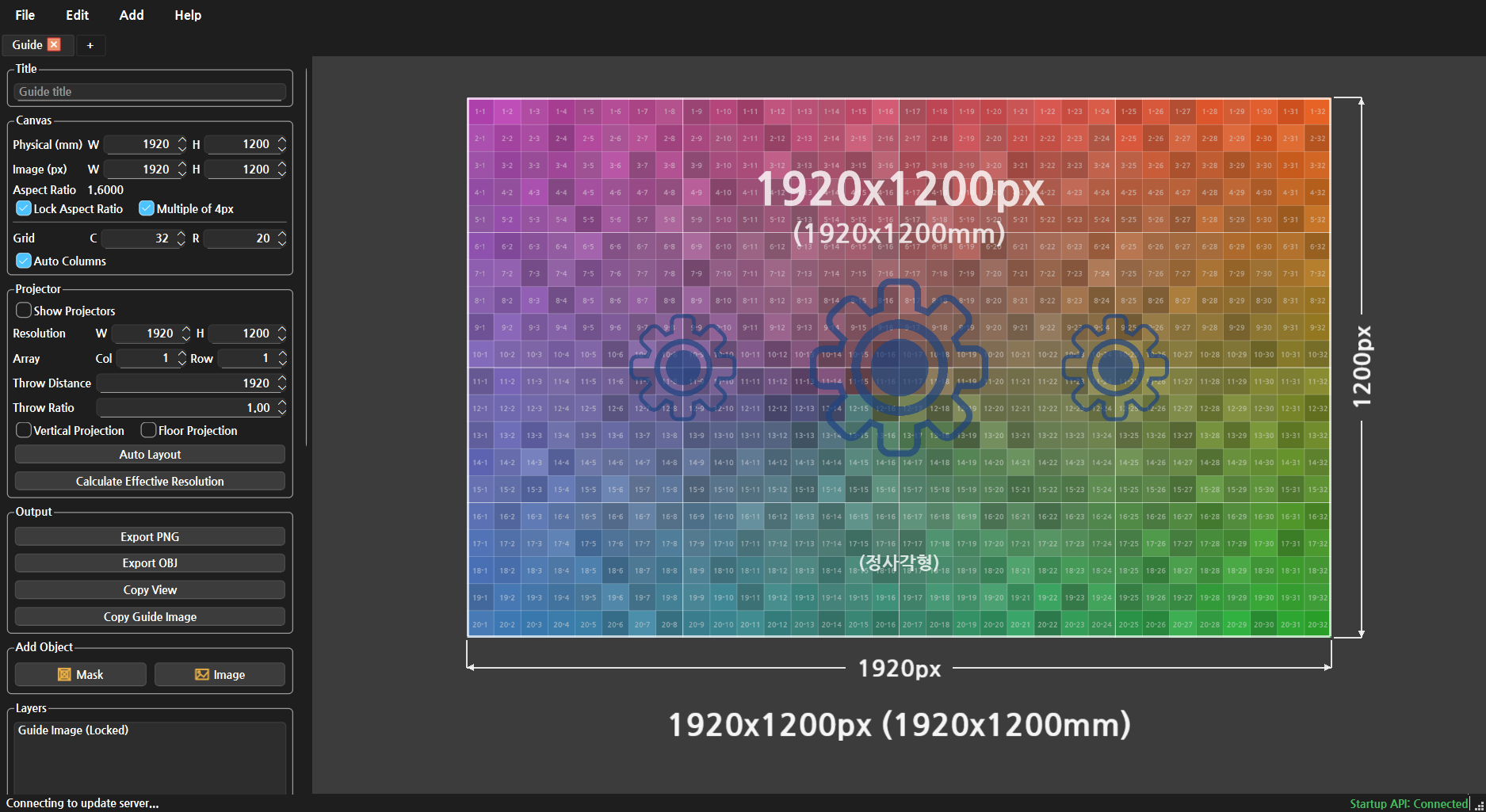Open the Help menu
This screenshot has width=1486, height=812.
tap(188, 15)
